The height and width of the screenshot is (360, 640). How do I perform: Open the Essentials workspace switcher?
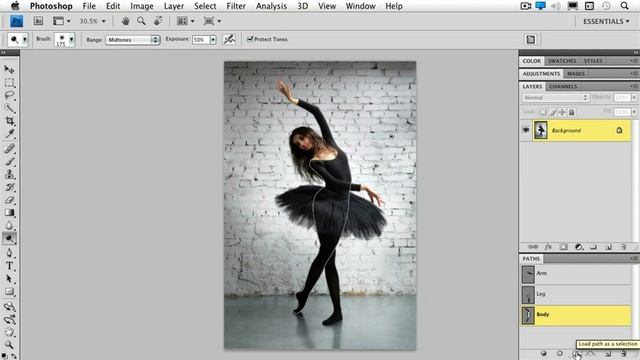pos(606,21)
